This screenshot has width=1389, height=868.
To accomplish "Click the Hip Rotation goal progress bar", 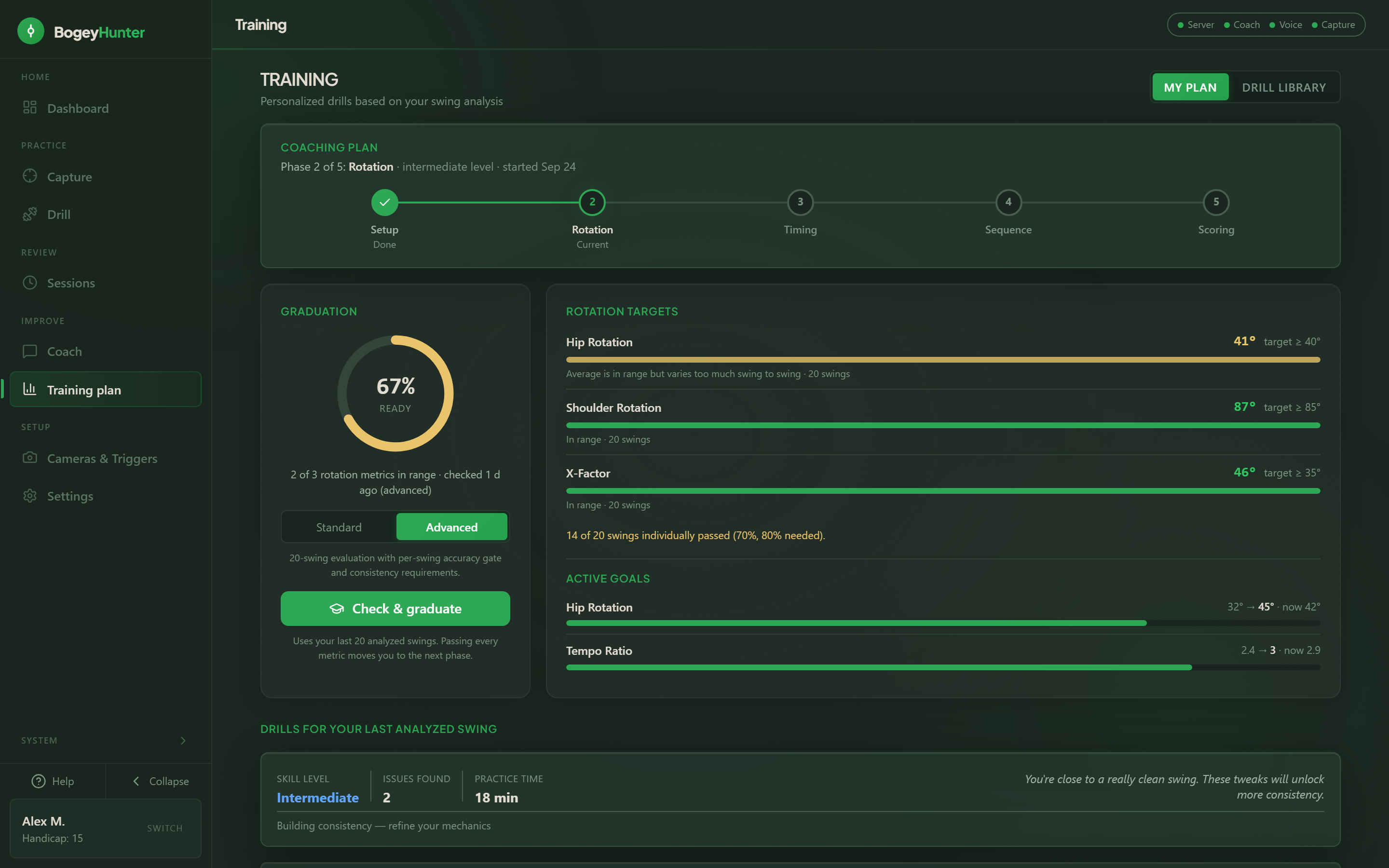I will pyautogui.click(x=943, y=623).
